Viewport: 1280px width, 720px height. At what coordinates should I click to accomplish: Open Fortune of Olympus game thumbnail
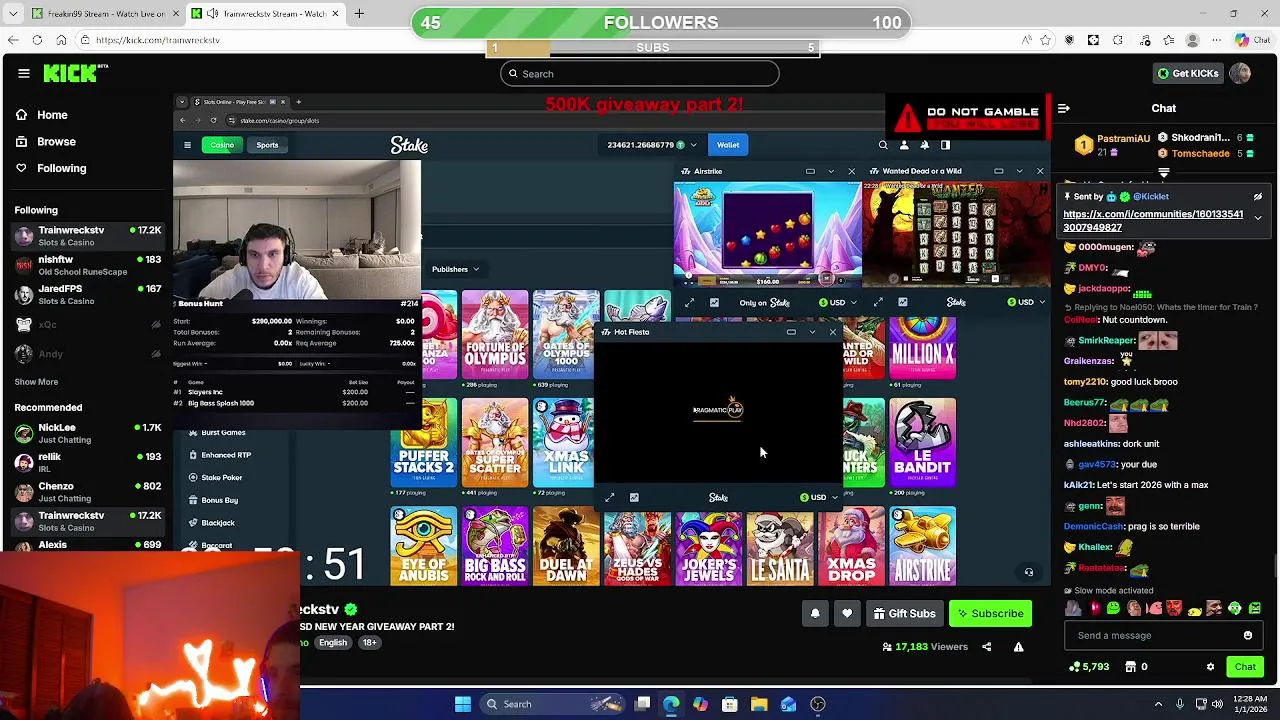click(x=495, y=334)
